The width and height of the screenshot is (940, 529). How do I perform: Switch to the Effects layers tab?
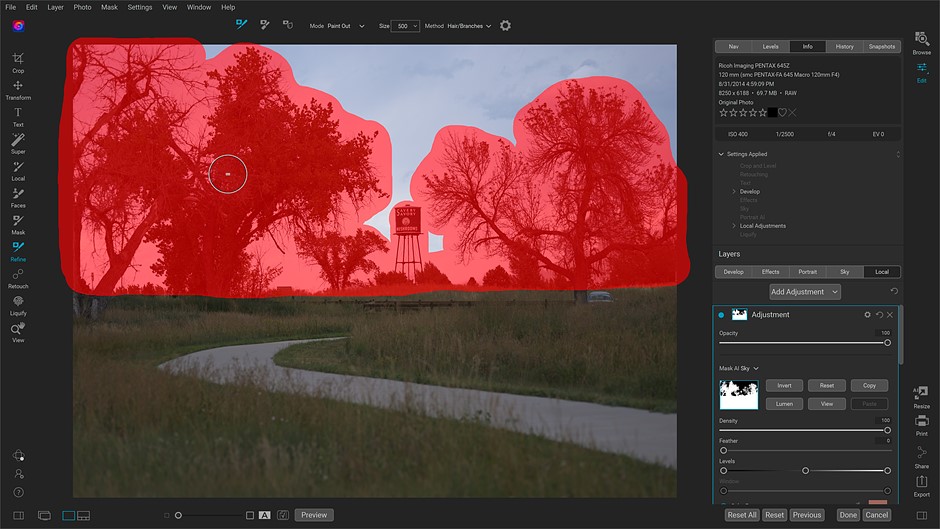(770, 272)
